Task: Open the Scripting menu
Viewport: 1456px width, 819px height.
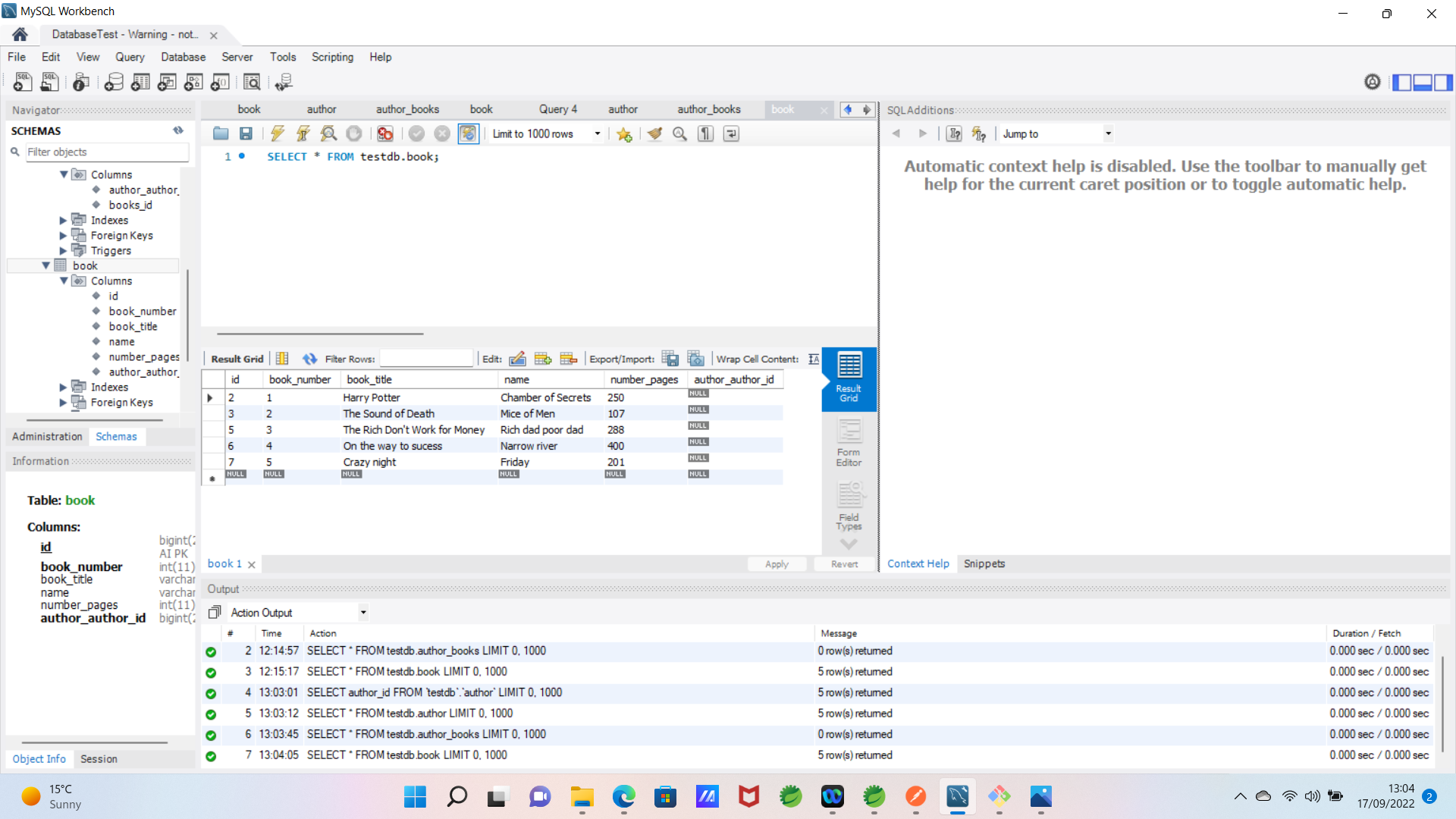Action: click(332, 57)
